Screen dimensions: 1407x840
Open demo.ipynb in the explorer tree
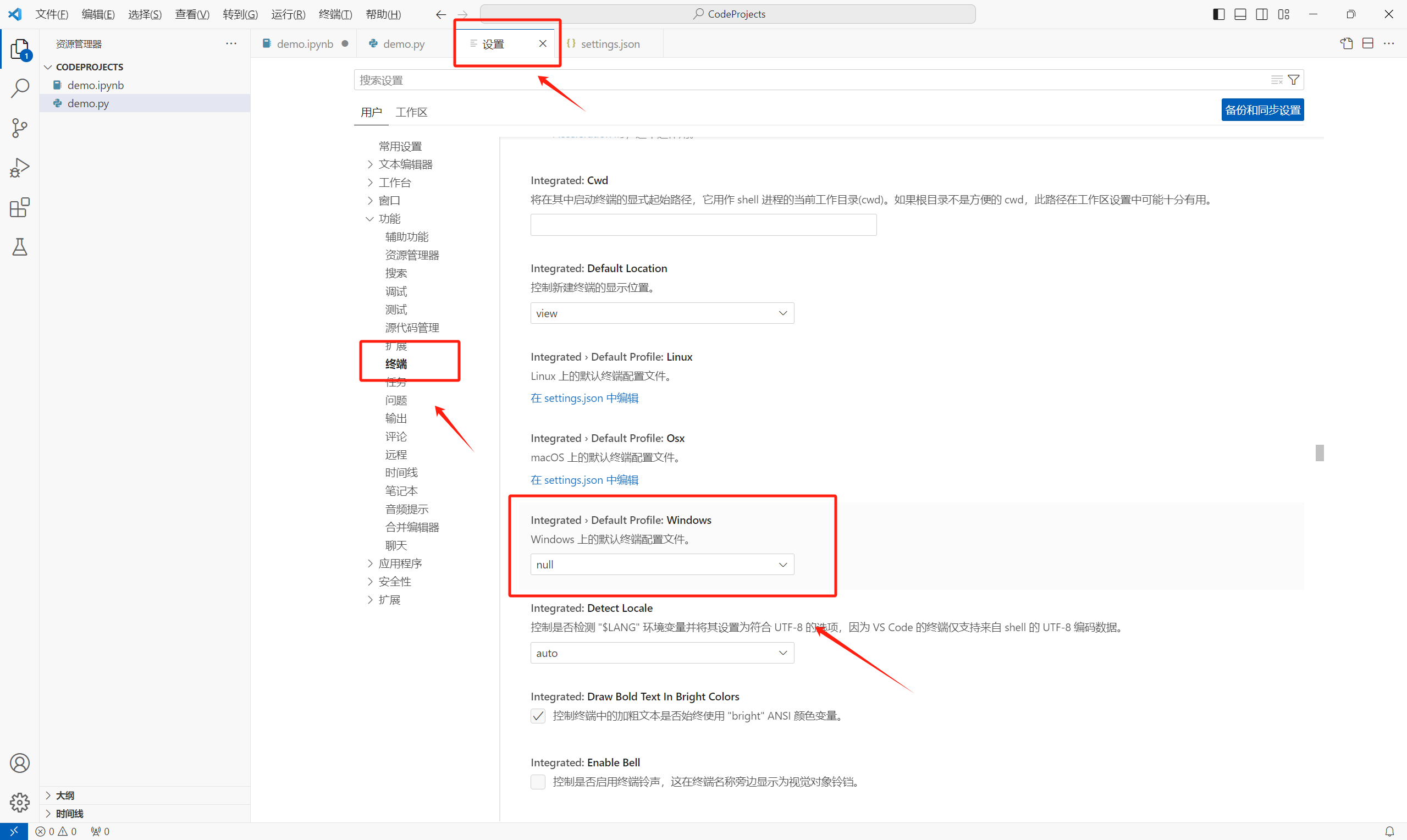pos(145,85)
